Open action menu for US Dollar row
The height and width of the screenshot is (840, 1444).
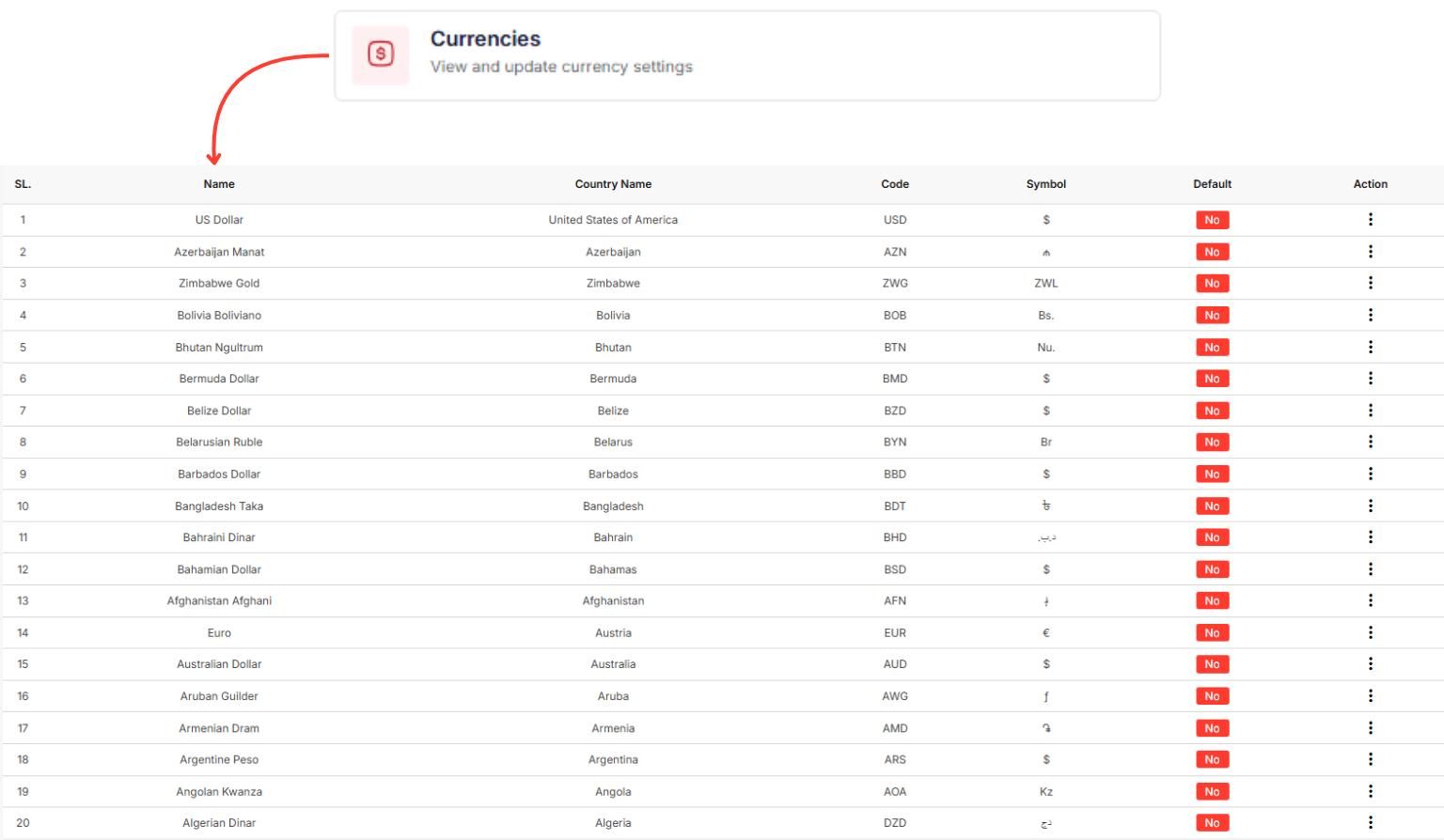coord(1370,220)
